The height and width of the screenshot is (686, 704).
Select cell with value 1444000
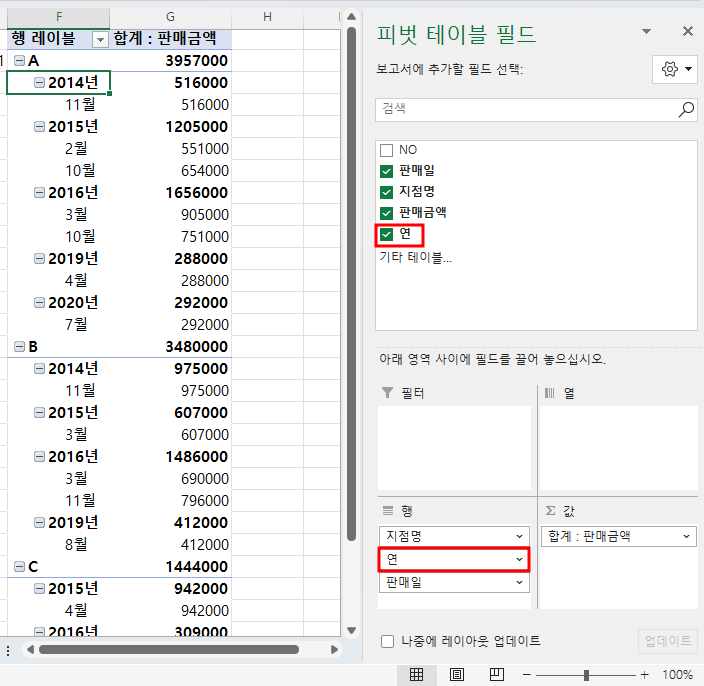coord(171,567)
